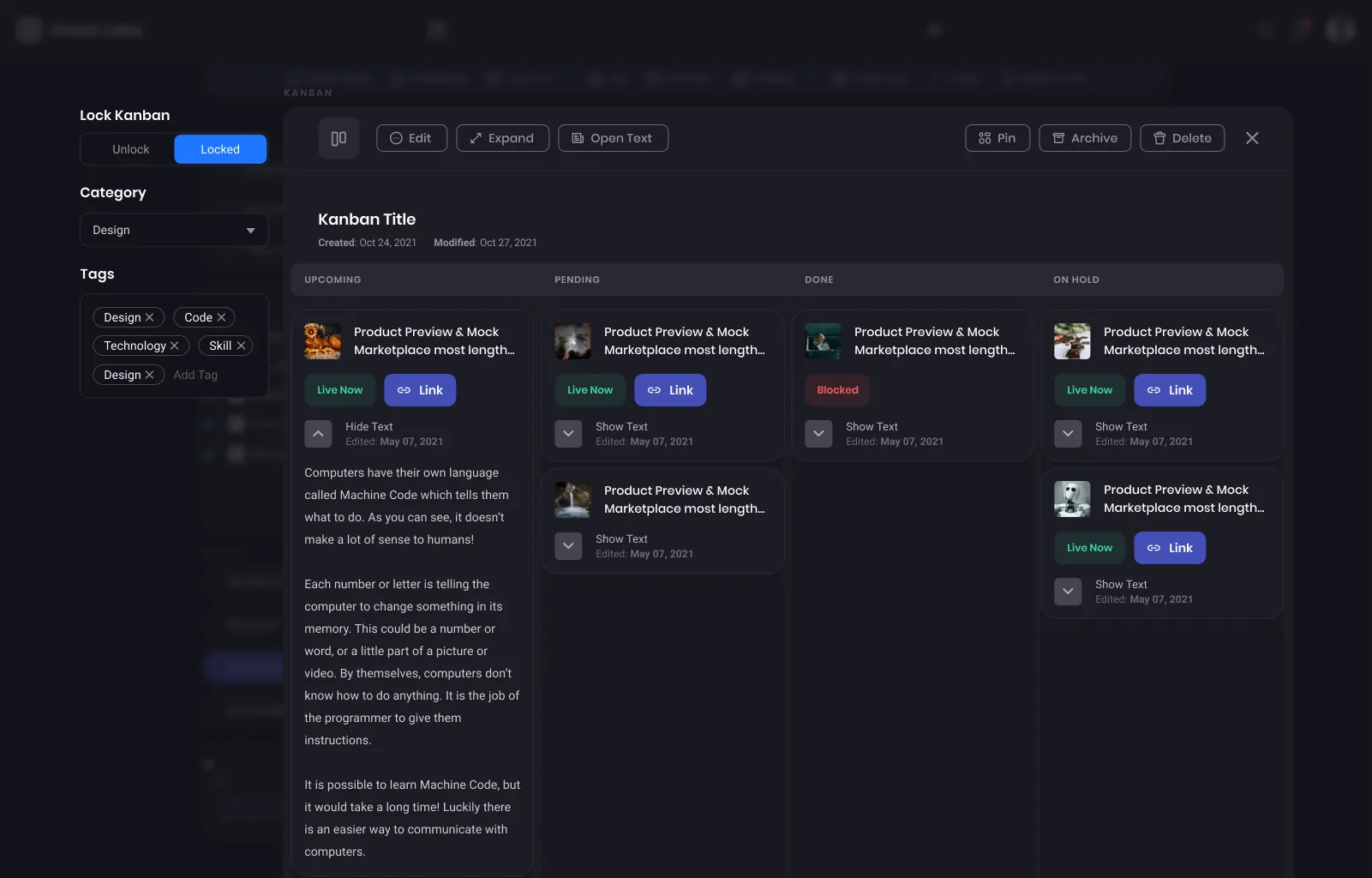Click Live Now on first Pending card
This screenshot has width=1372, height=878.
click(590, 390)
